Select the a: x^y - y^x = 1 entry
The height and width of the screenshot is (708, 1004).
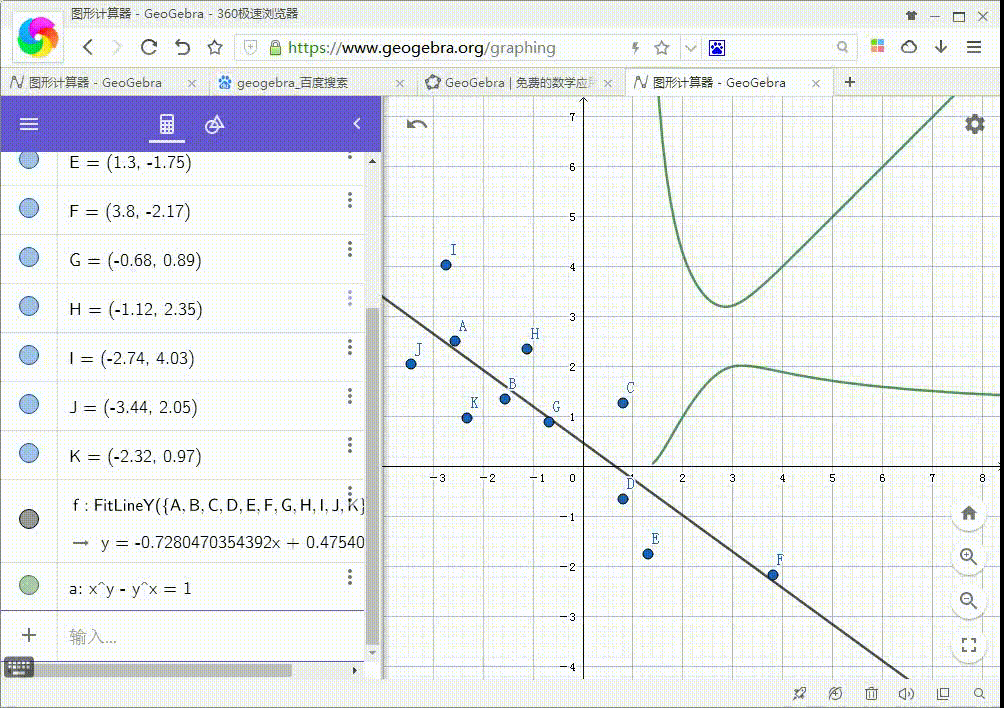click(x=130, y=588)
